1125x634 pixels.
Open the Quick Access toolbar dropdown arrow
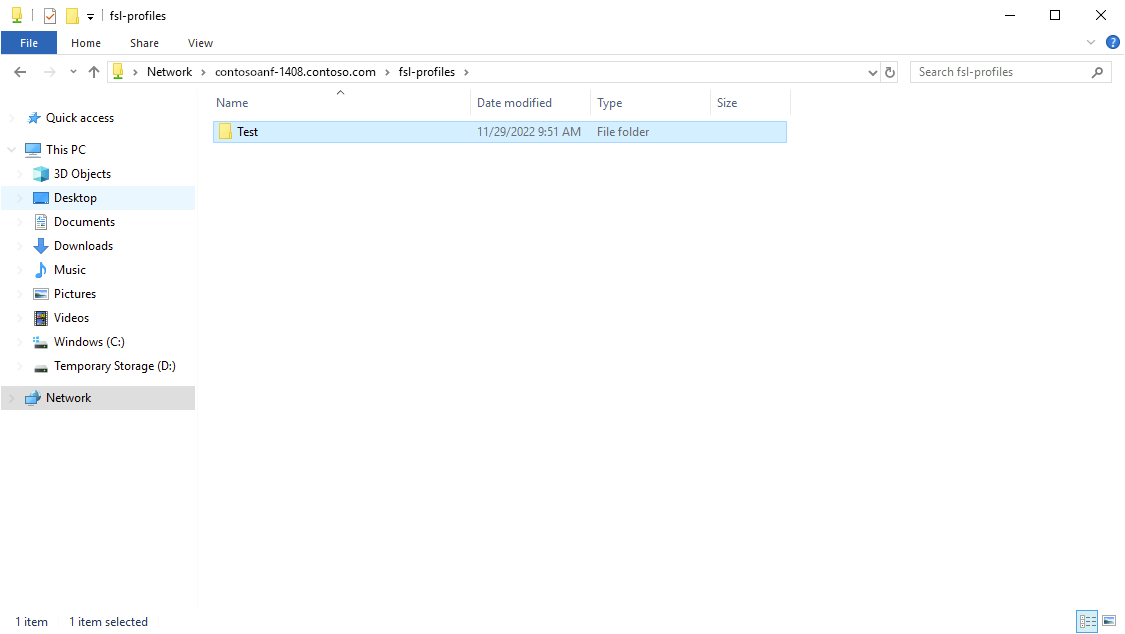(x=89, y=16)
